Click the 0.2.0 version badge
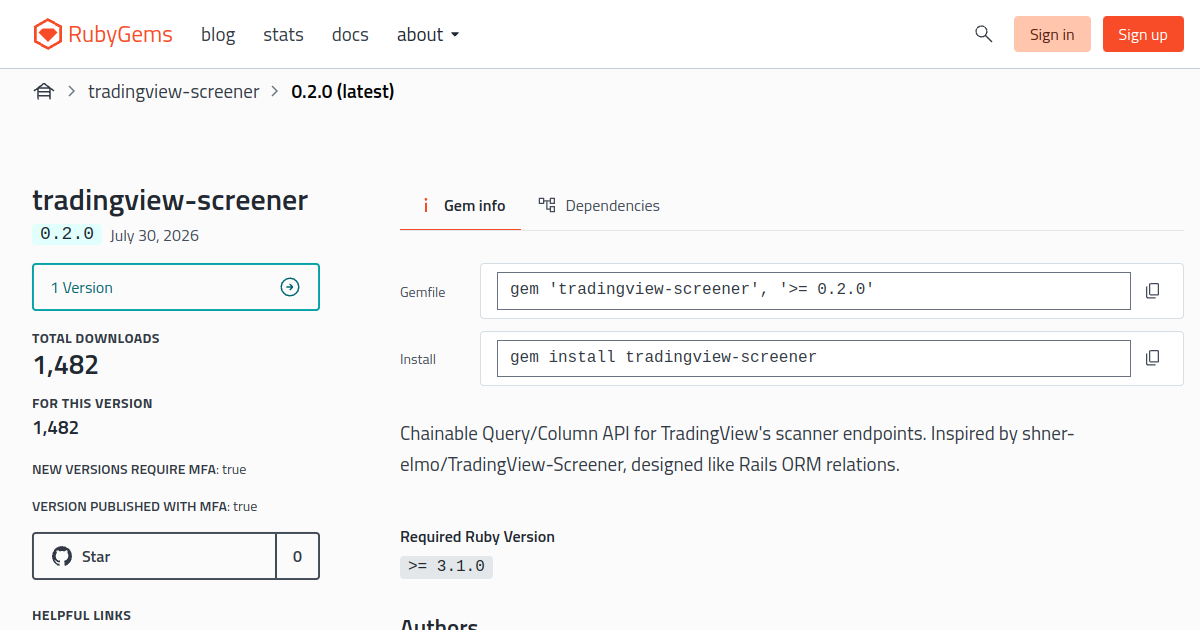The image size is (1200, 630). pyautogui.click(x=67, y=234)
